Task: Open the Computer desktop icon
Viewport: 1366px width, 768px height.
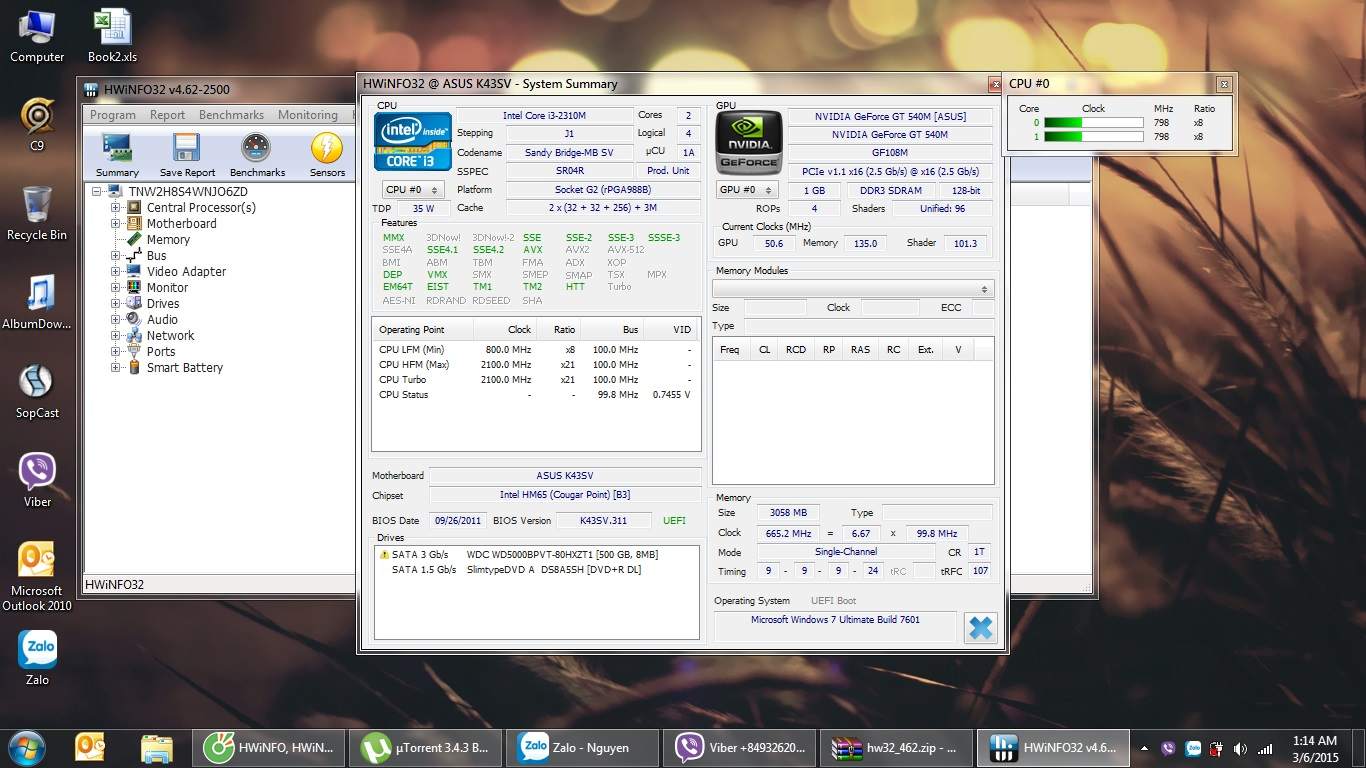Action: pos(37,36)
